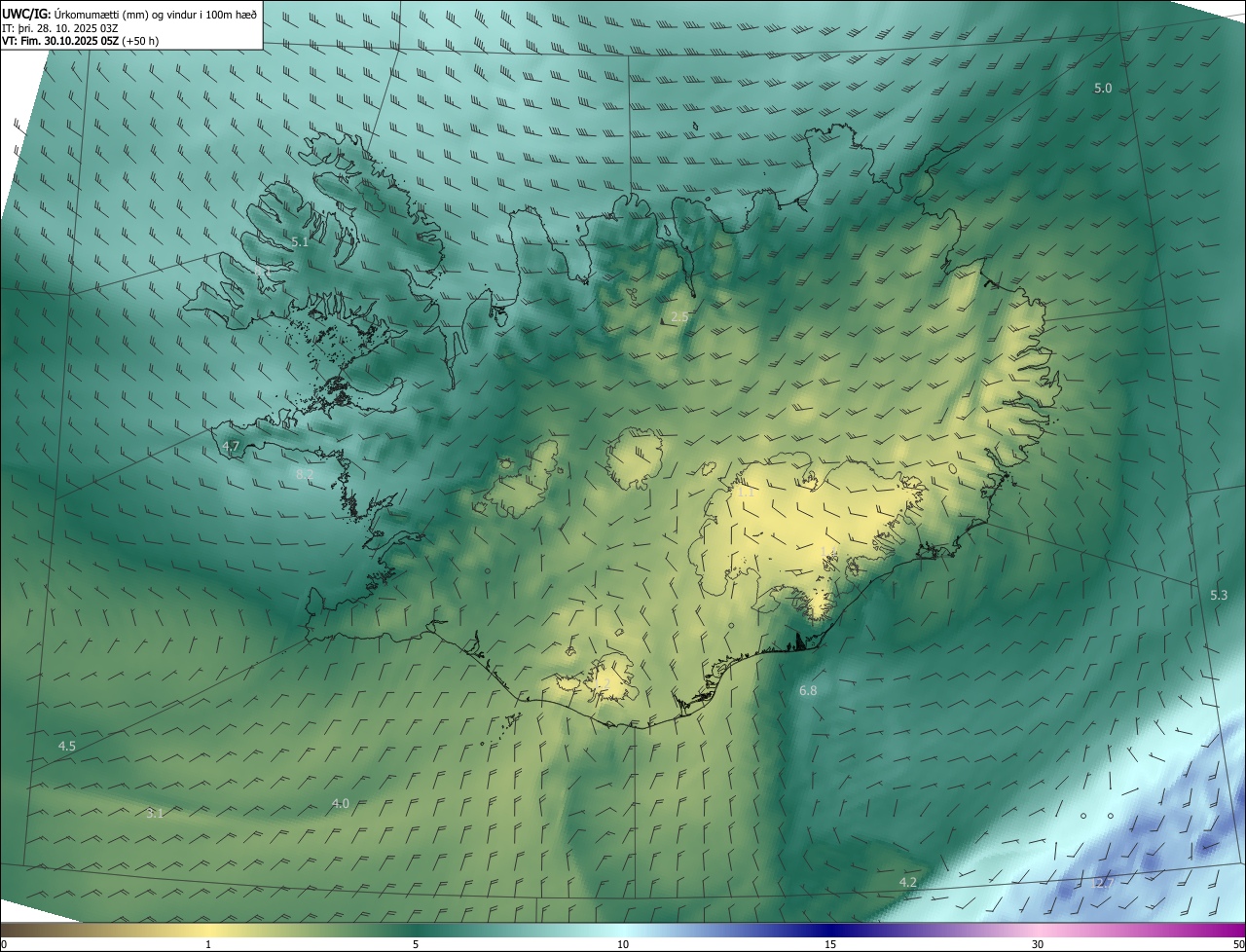
Task: Click the 3.1 value label on the map
Action: point(155,814)
